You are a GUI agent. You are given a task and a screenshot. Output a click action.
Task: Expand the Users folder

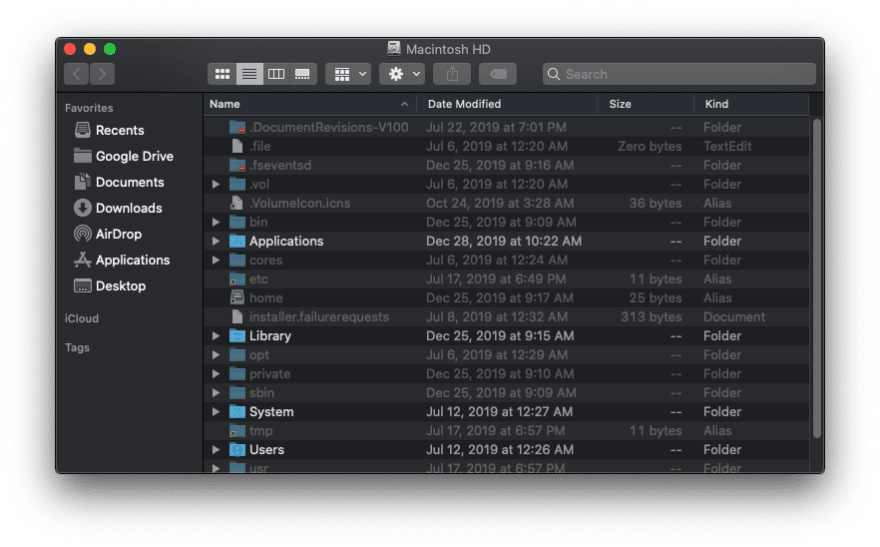216,450
